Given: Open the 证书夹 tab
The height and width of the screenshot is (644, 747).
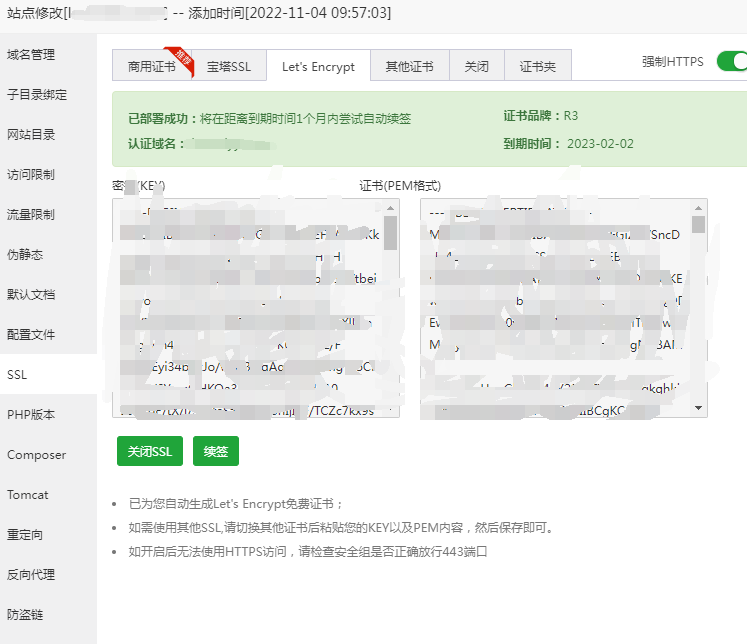Looking at the screenshot, I should [x=538, y=66].
